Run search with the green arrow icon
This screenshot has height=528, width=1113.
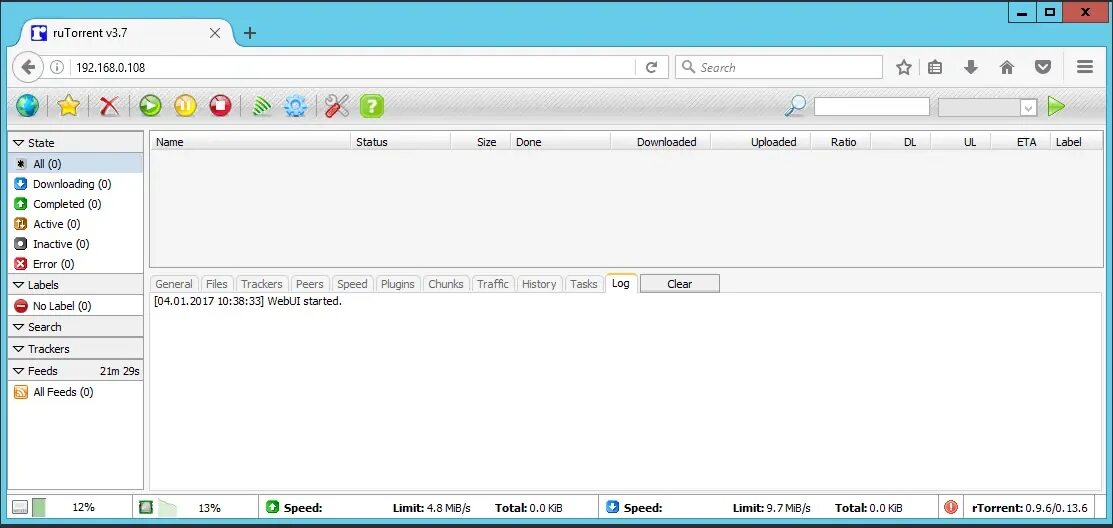(x=1056, y=106)
